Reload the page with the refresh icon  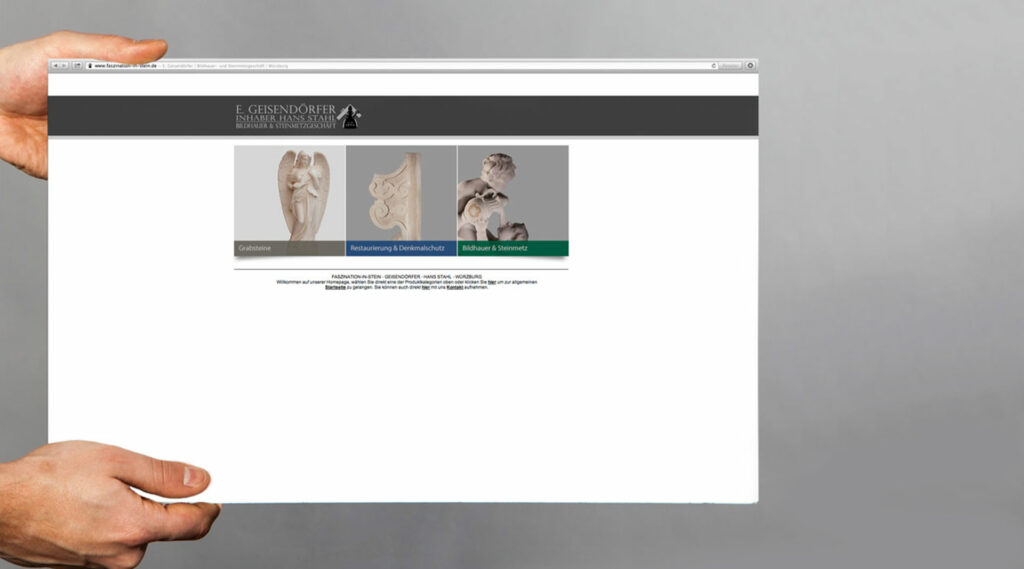coord(714,66)
